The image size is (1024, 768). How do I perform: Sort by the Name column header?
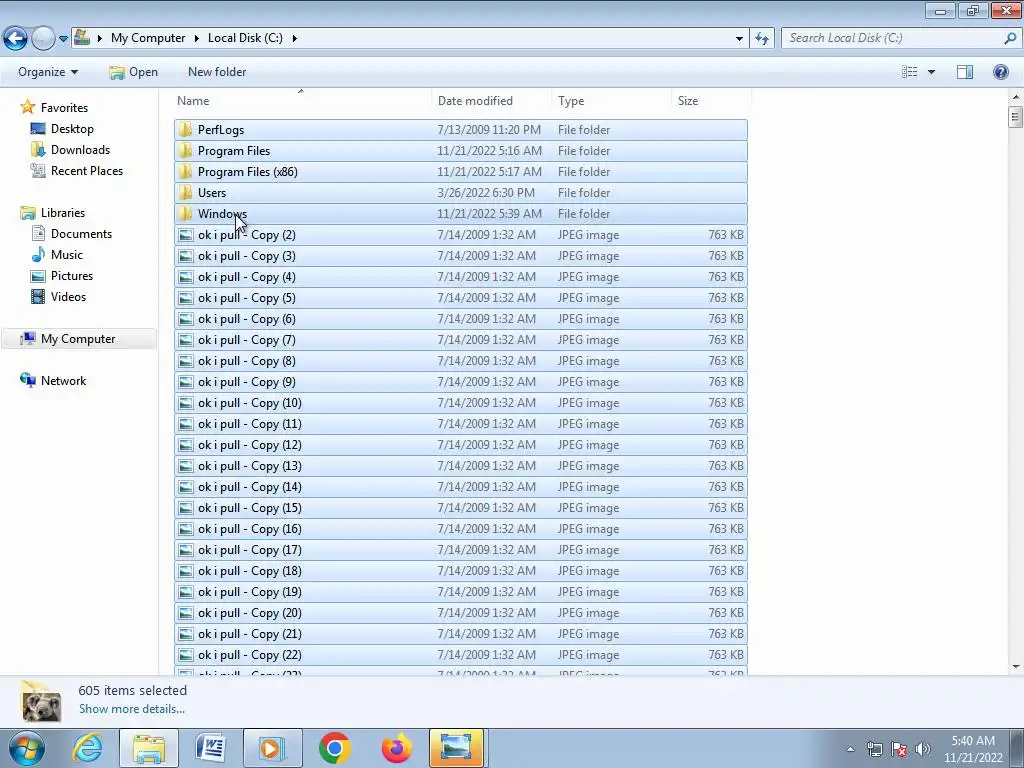302,101
